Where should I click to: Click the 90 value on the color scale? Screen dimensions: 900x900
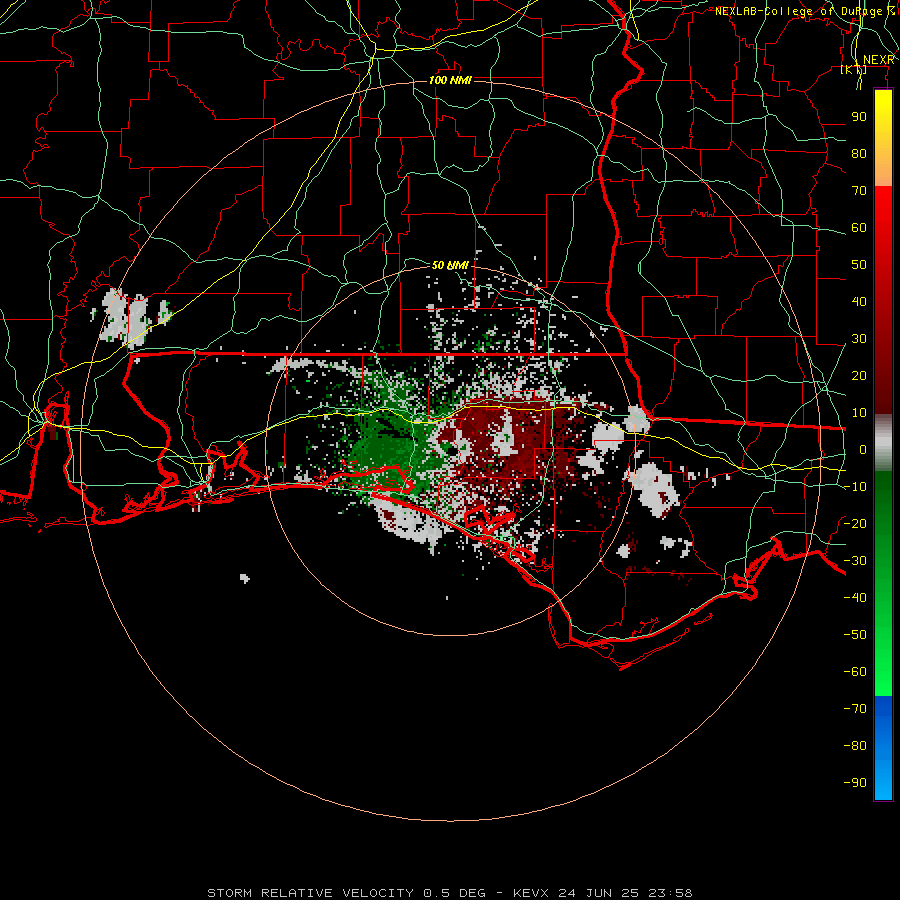(x=859, y=117)
